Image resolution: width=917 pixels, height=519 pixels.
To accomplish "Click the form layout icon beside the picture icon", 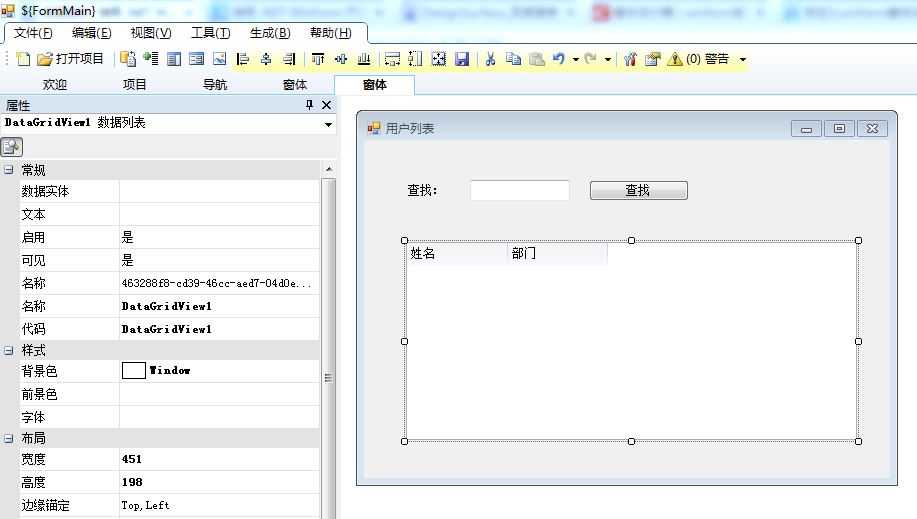I will pyautogui.click(x=196, y=59).
